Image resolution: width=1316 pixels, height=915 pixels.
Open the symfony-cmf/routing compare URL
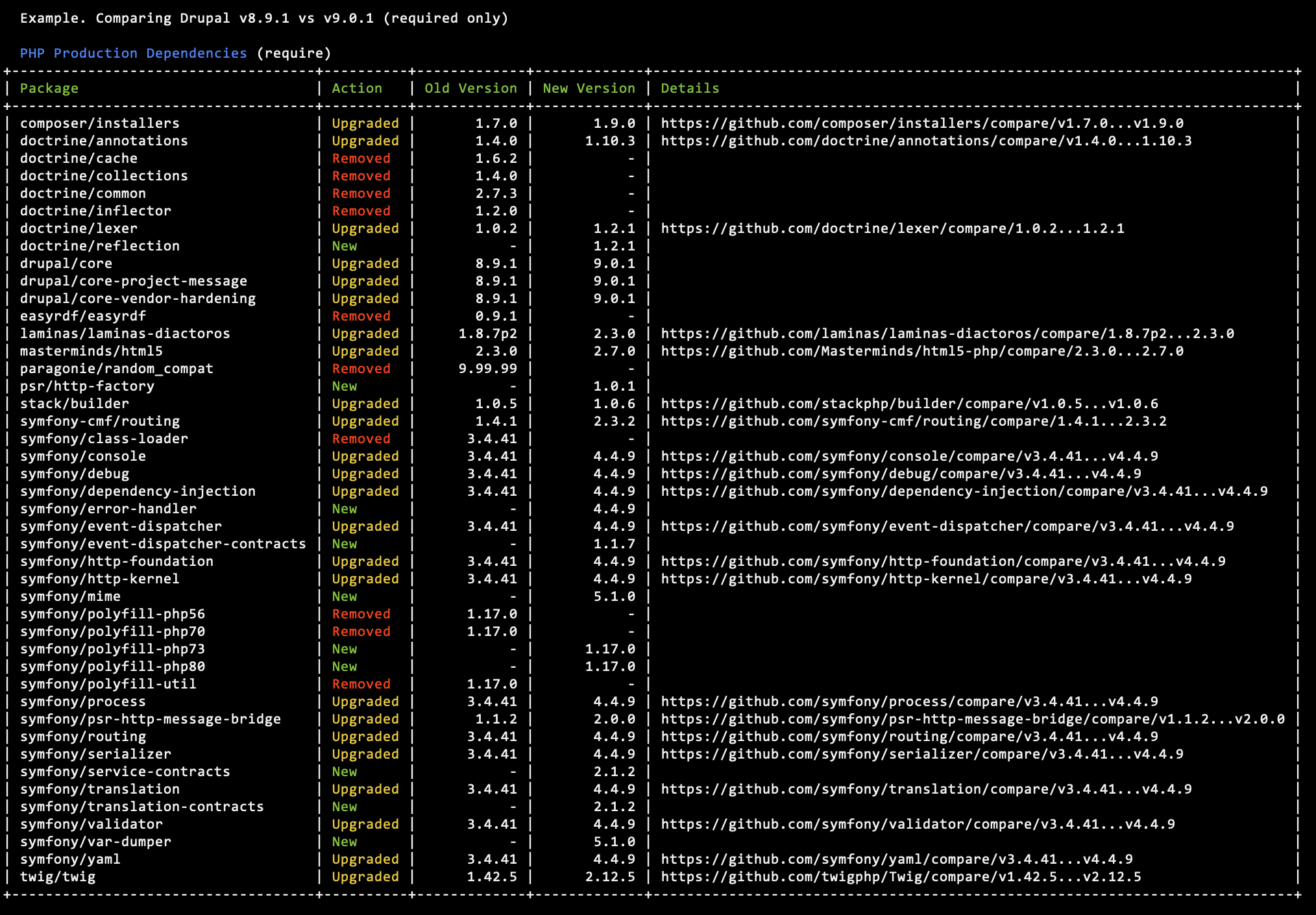click(914, 421)
